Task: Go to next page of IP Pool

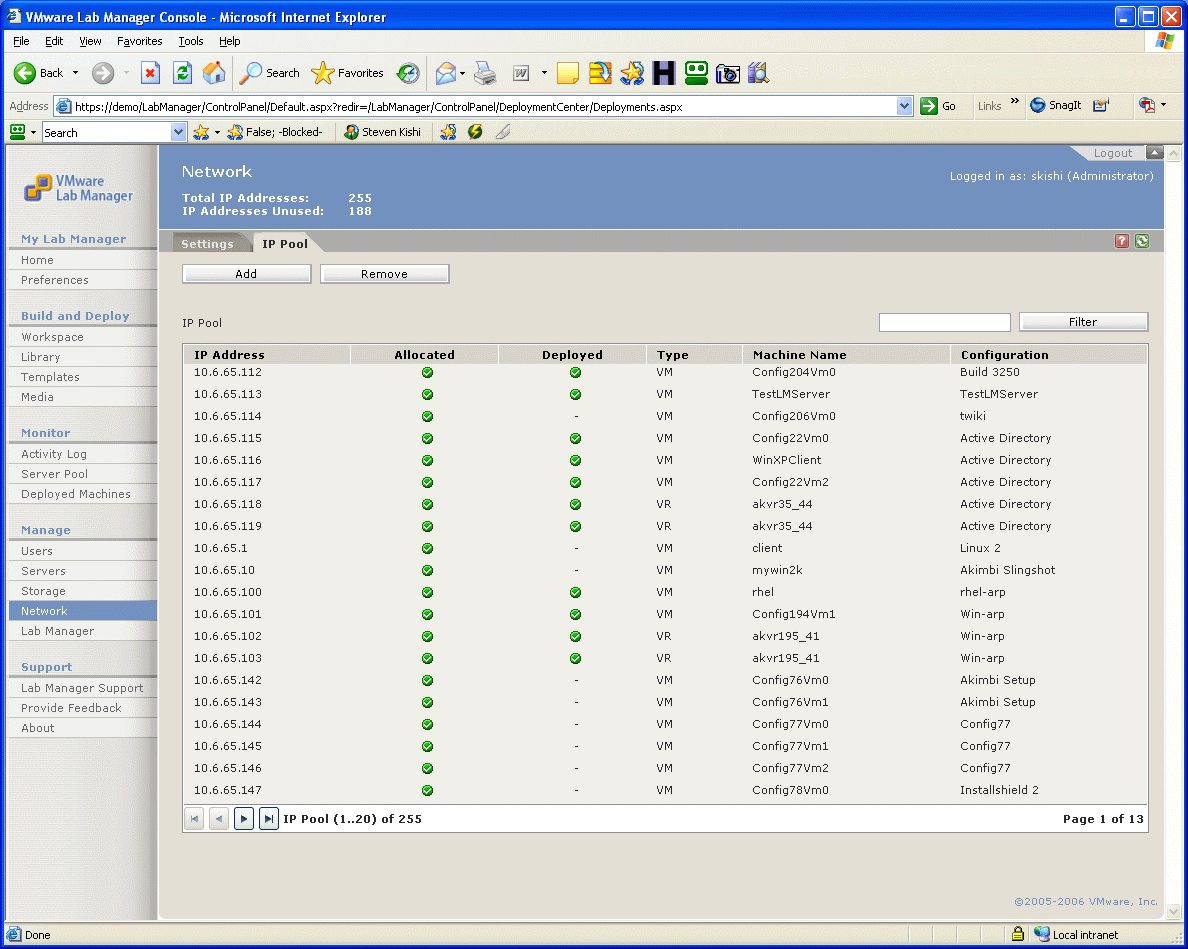Action: pyautogui.click(x=244, y=819)
